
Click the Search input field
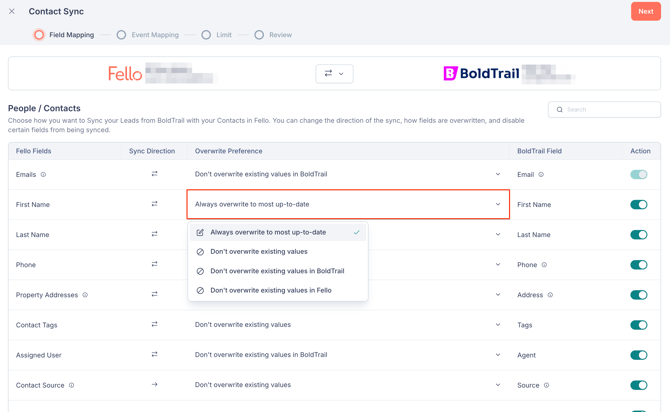[604, 109]
